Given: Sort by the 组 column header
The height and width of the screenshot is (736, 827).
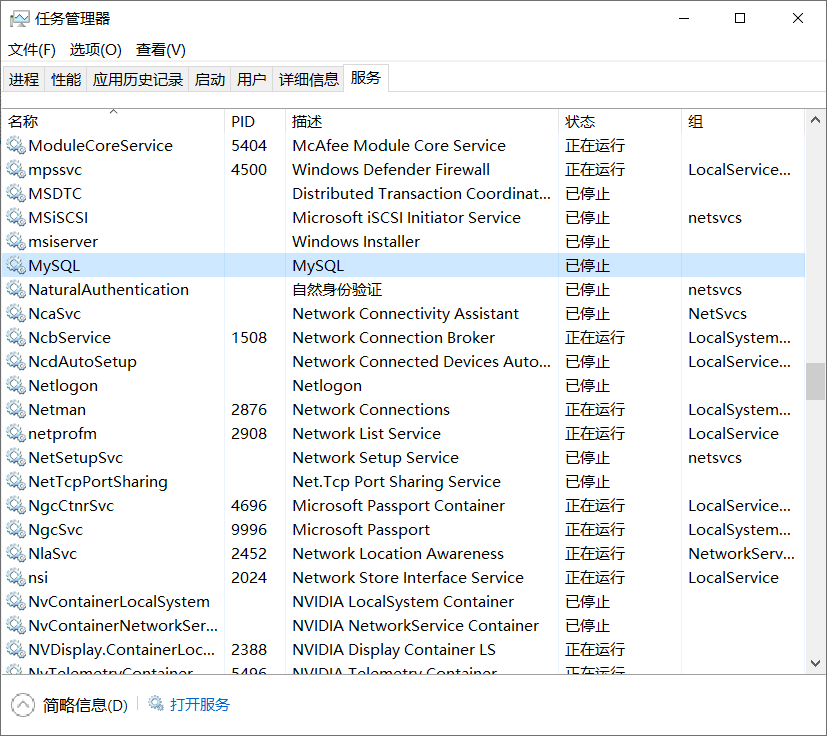Looking at the screenshot, I should click(743, 121).
